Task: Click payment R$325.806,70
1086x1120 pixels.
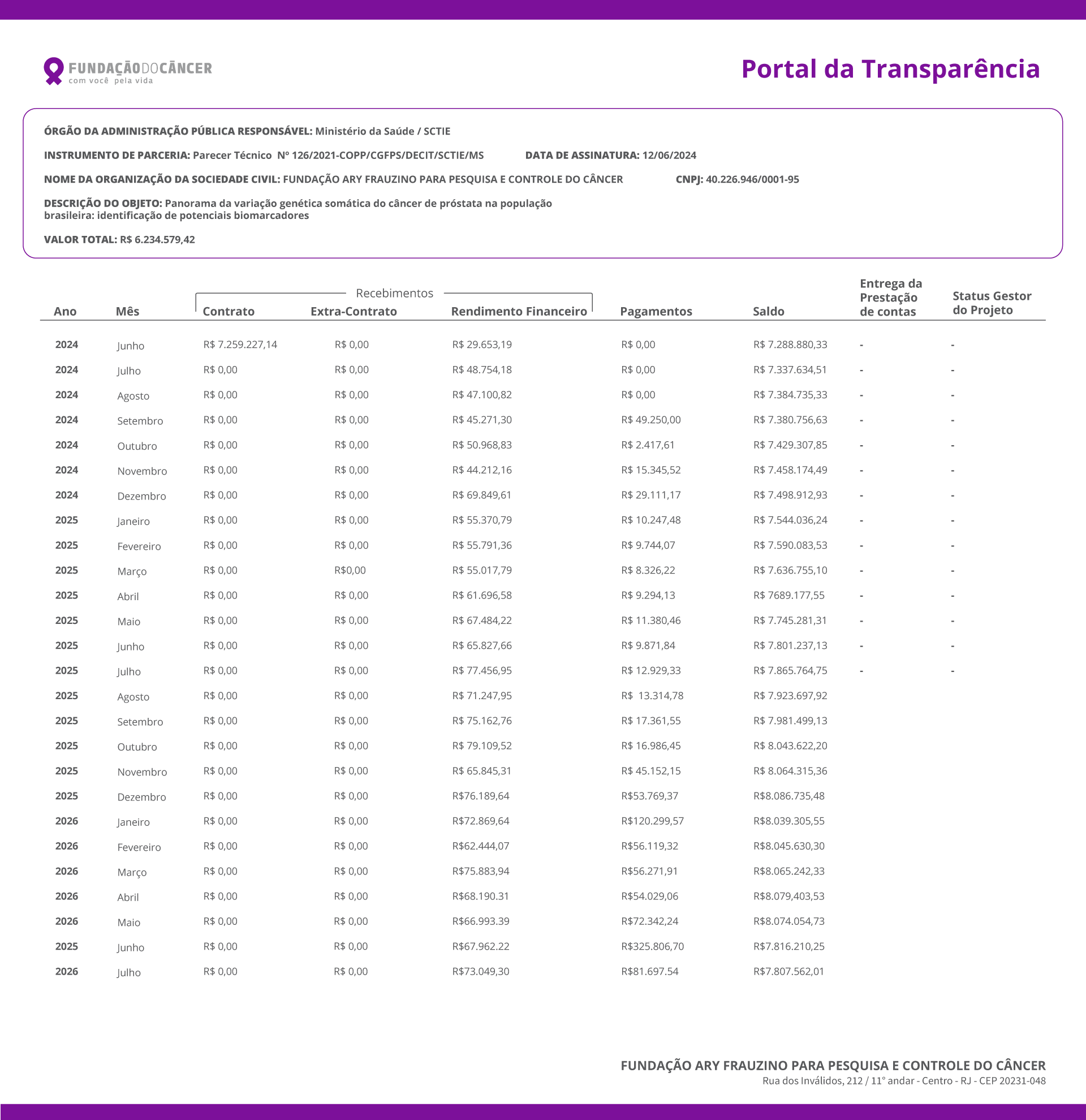Action: (x=652, y=947)
